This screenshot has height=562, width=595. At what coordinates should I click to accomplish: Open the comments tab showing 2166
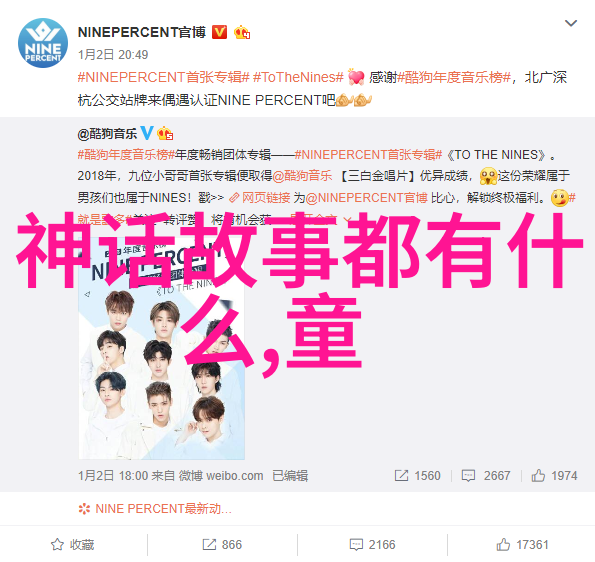tap(372, 545)
